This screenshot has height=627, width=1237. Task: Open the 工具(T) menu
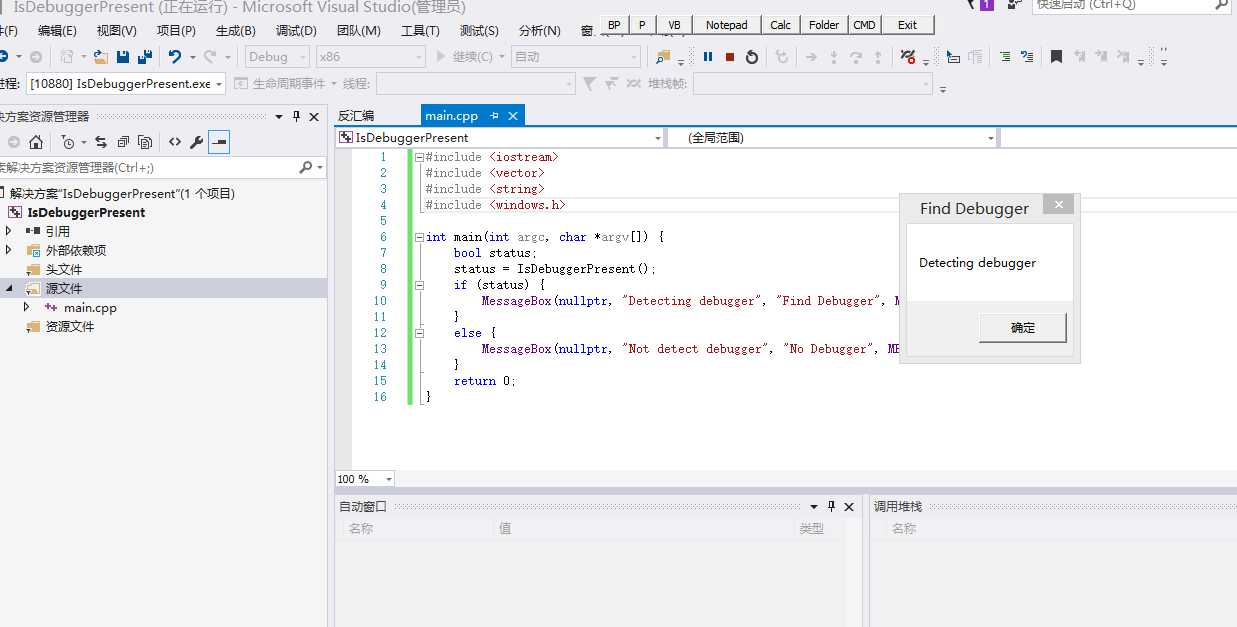pos(420,31)
